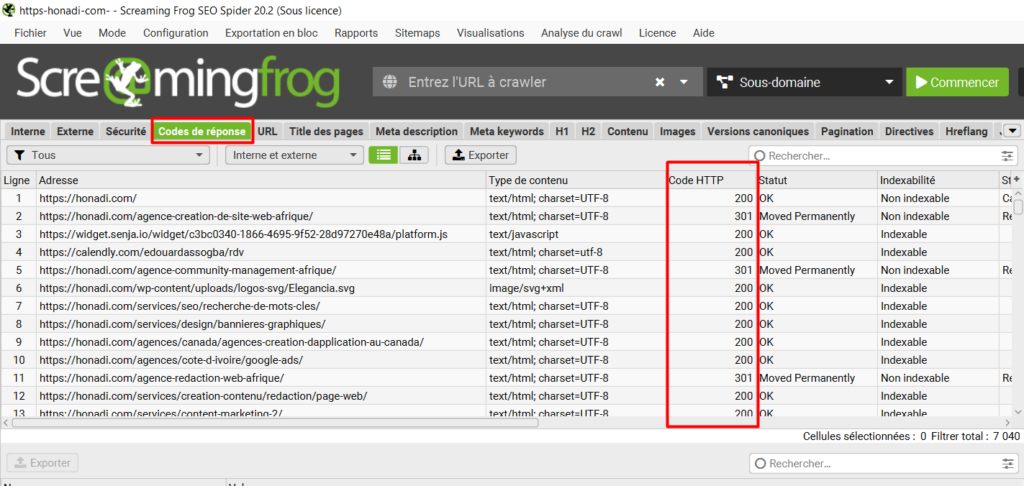Expand more tabs overflow arrow
Image resolution: width=1024 pixels, height=486 pixels.
(x=1012, y=131)
